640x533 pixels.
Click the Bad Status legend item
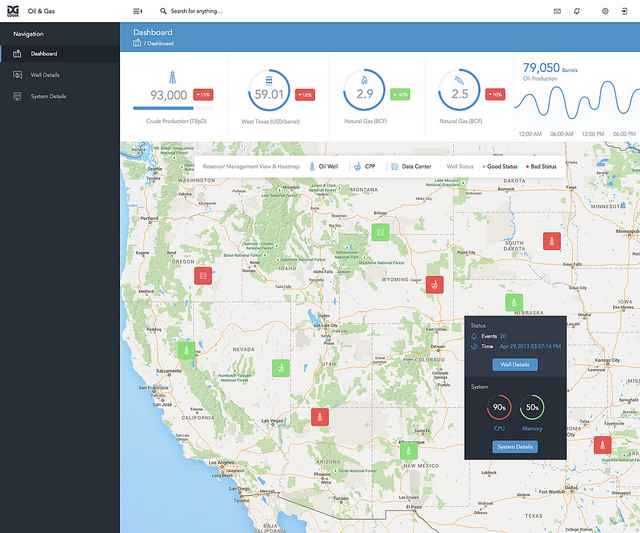coord(541,167)
